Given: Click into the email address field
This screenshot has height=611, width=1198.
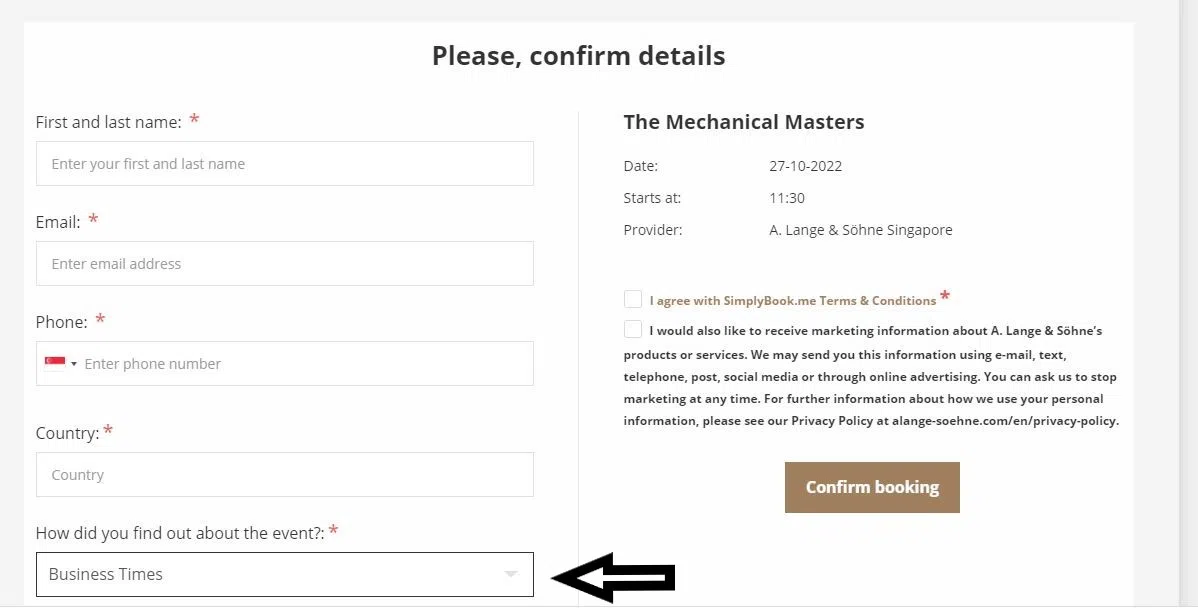Looking at the screenshot, I should pyautogui.click(x=284, y=263).
